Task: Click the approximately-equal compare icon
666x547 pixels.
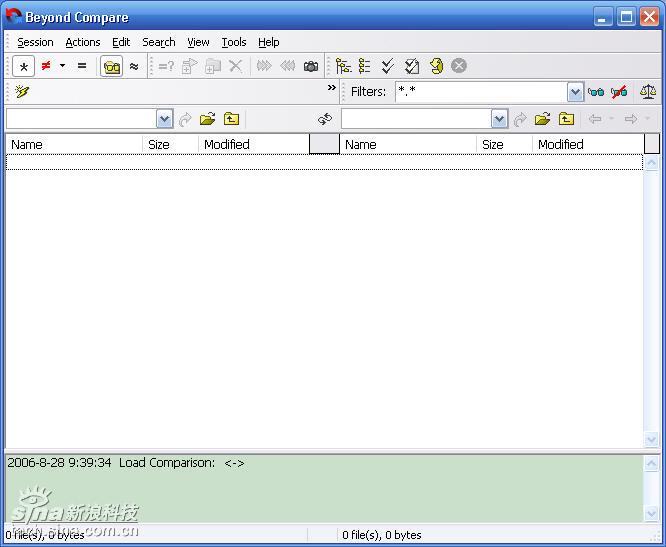Action: pyautogui.click(x=134, y=66)
